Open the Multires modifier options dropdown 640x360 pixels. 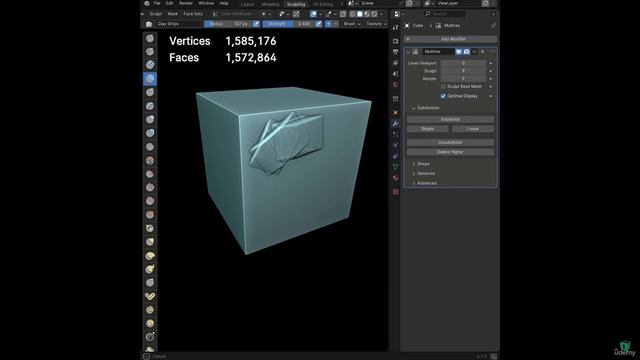coord(474,52)
